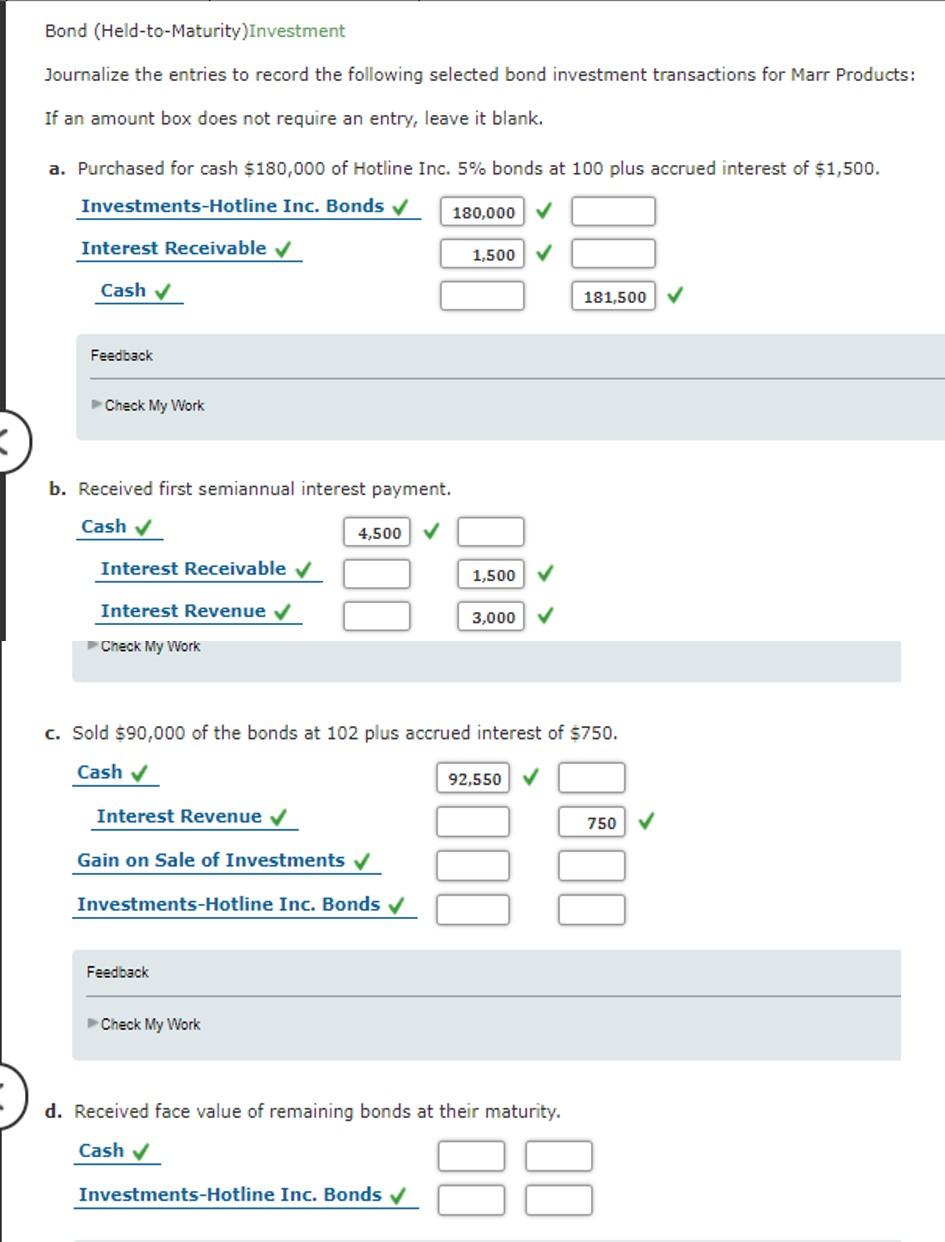Select the Cash account label in entry b

pyautogui.click(x=104, y=525)
